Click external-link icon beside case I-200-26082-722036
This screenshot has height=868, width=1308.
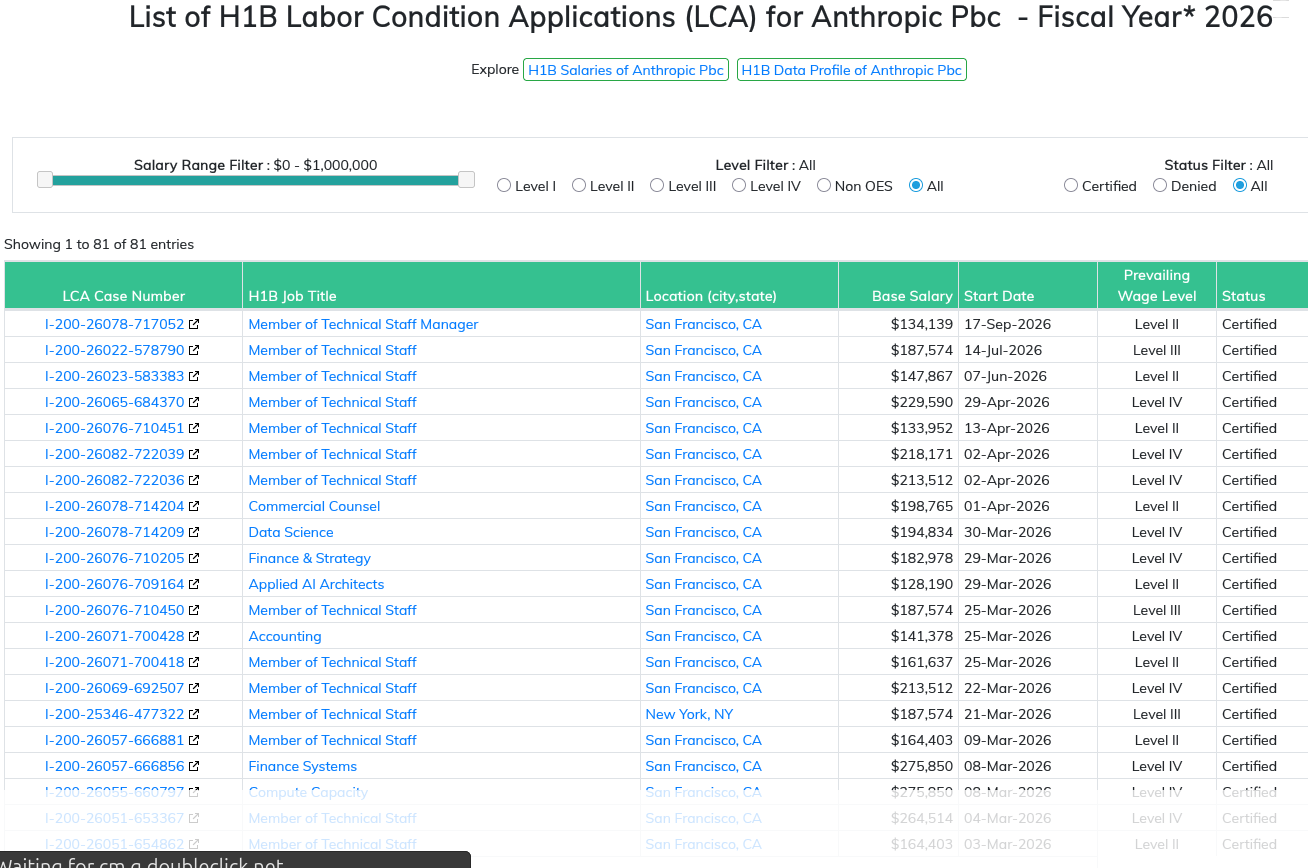click(x=194, y=480)
